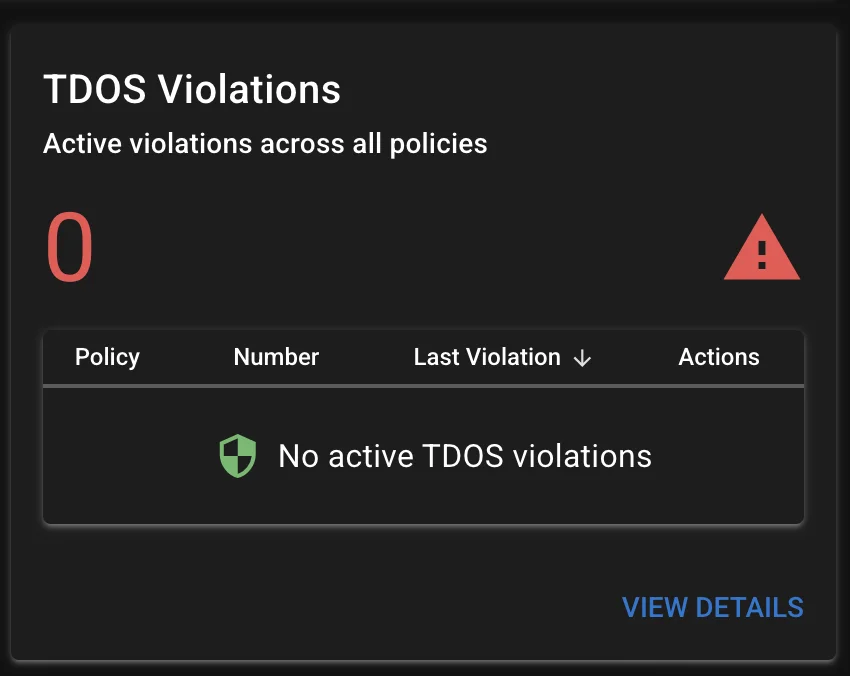Viewport: 850px width, 676px height.
Task: Select the shield icon beside no-violations message
Action: 237,455
